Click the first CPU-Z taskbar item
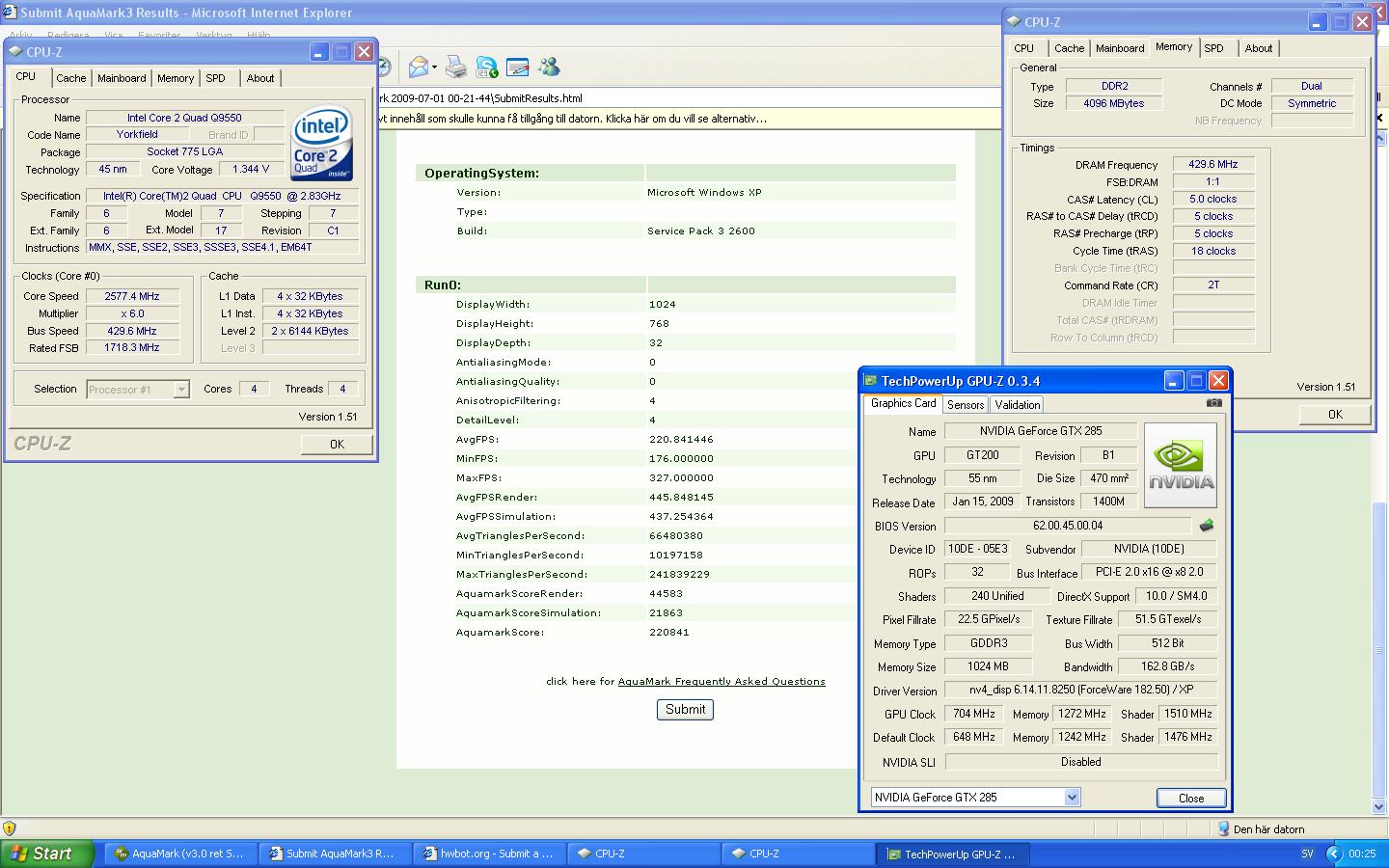 (x=644, y=854)
